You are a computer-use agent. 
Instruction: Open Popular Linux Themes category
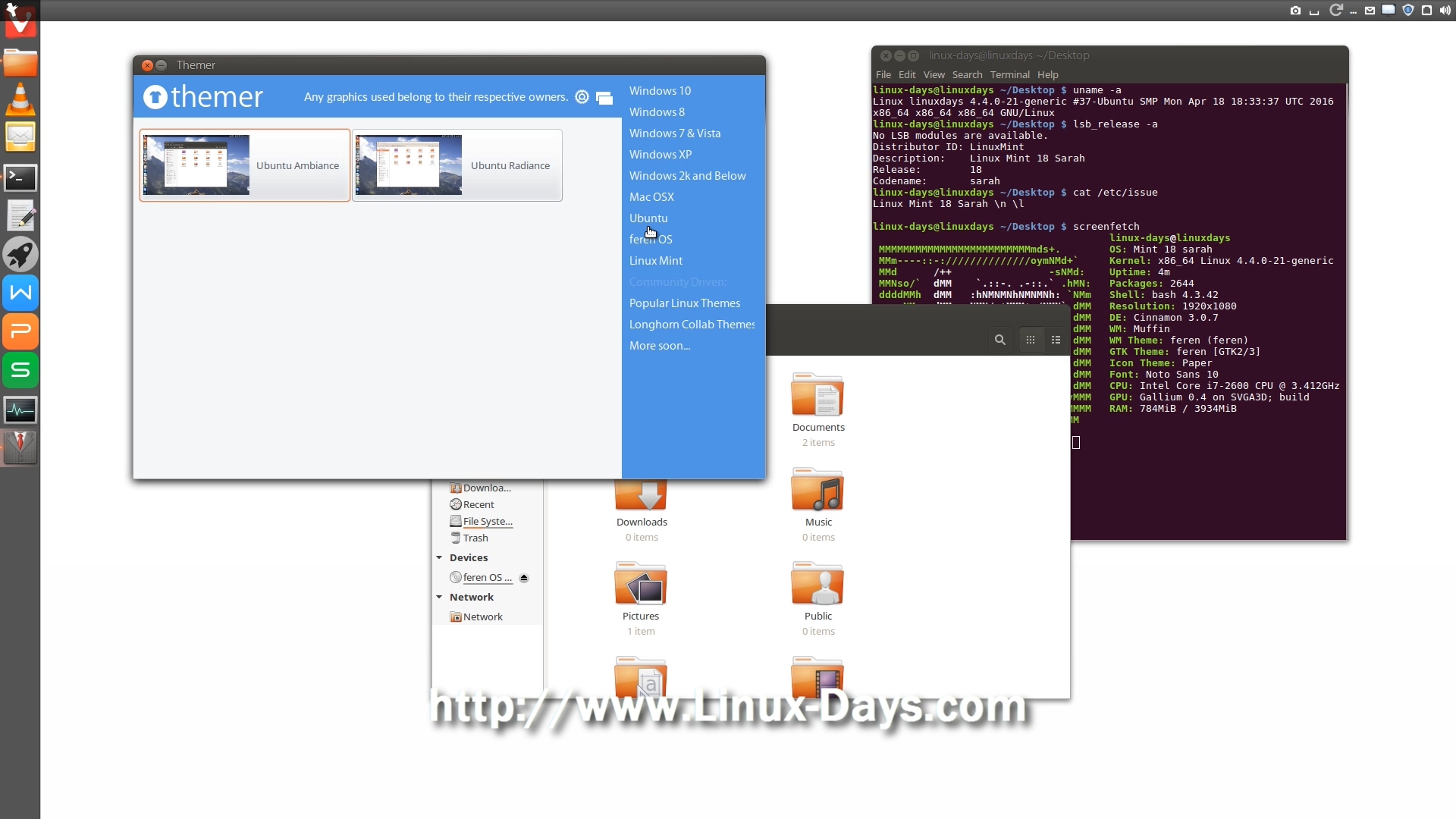pyautogui.click(x=685, y=303)
